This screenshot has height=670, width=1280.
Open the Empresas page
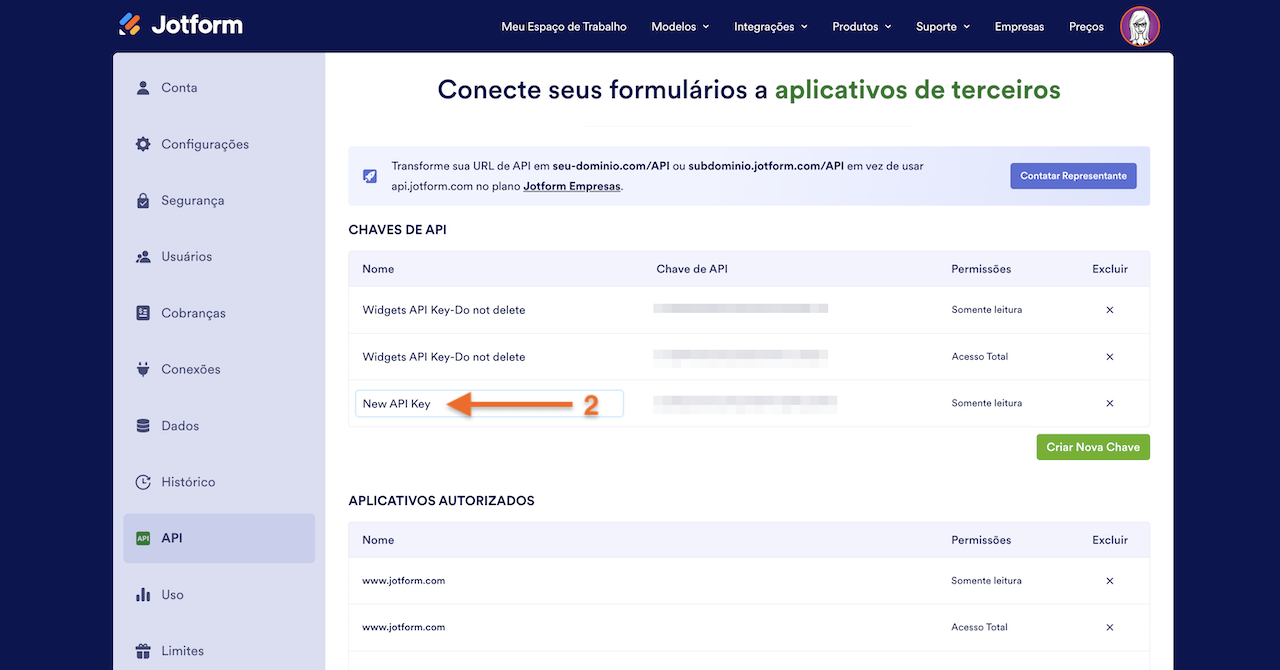point(1019,27)
